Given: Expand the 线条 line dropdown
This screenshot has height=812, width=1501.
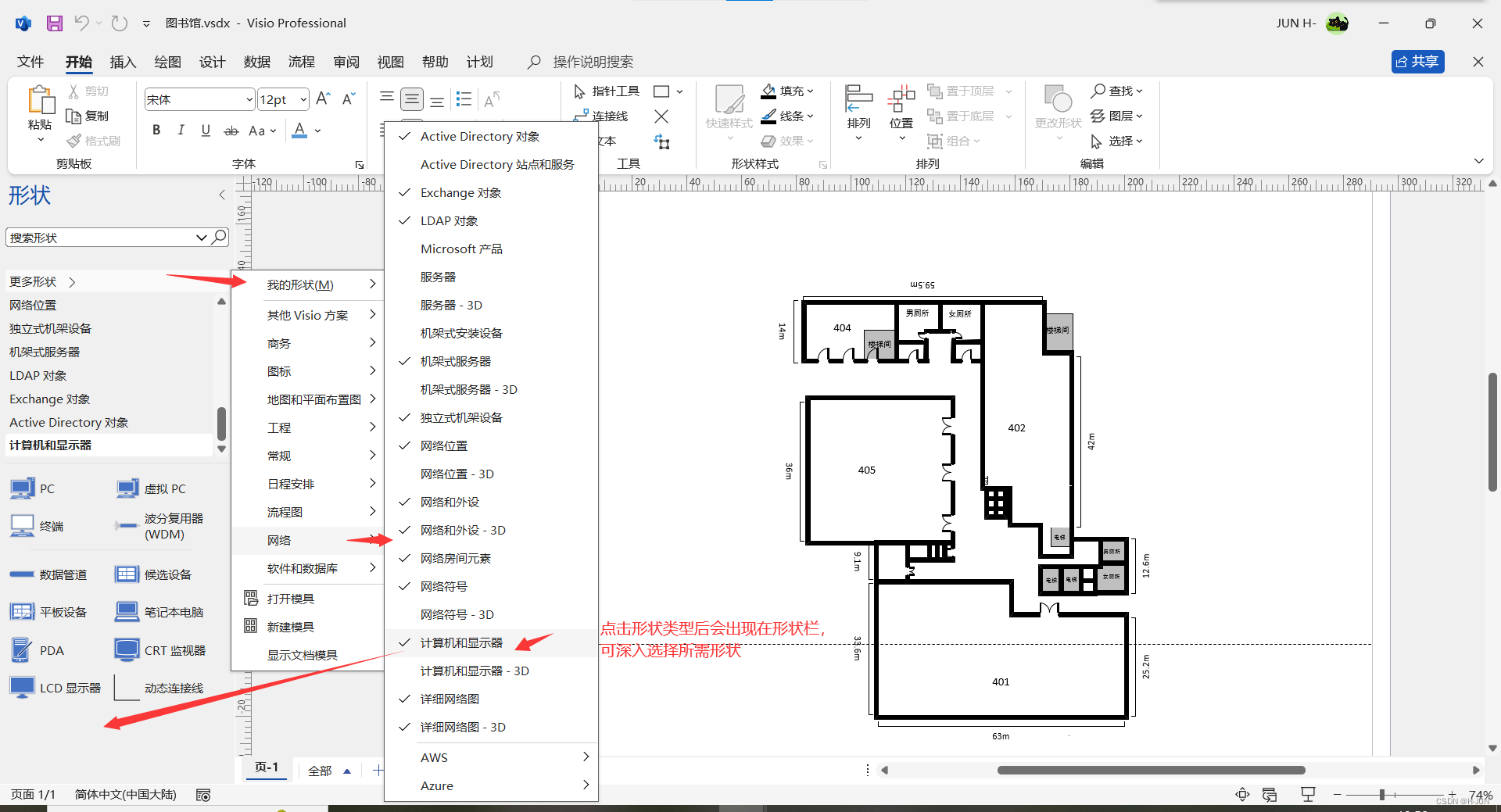Looking at the screenshot, I should click(810, 116).
